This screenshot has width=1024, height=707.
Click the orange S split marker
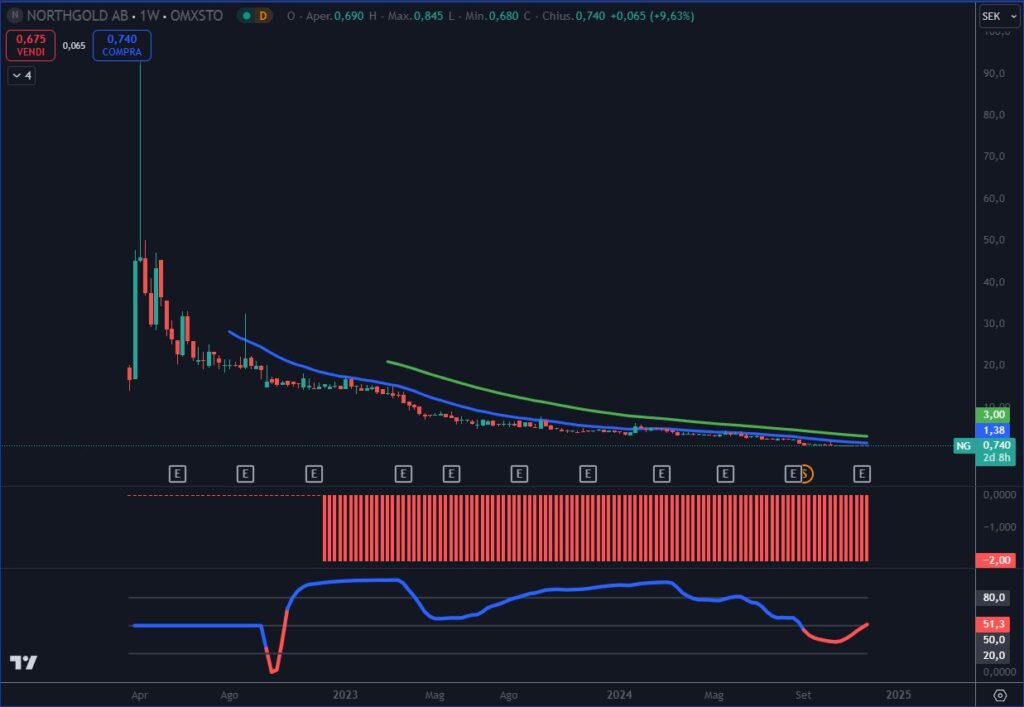(804, 473)
